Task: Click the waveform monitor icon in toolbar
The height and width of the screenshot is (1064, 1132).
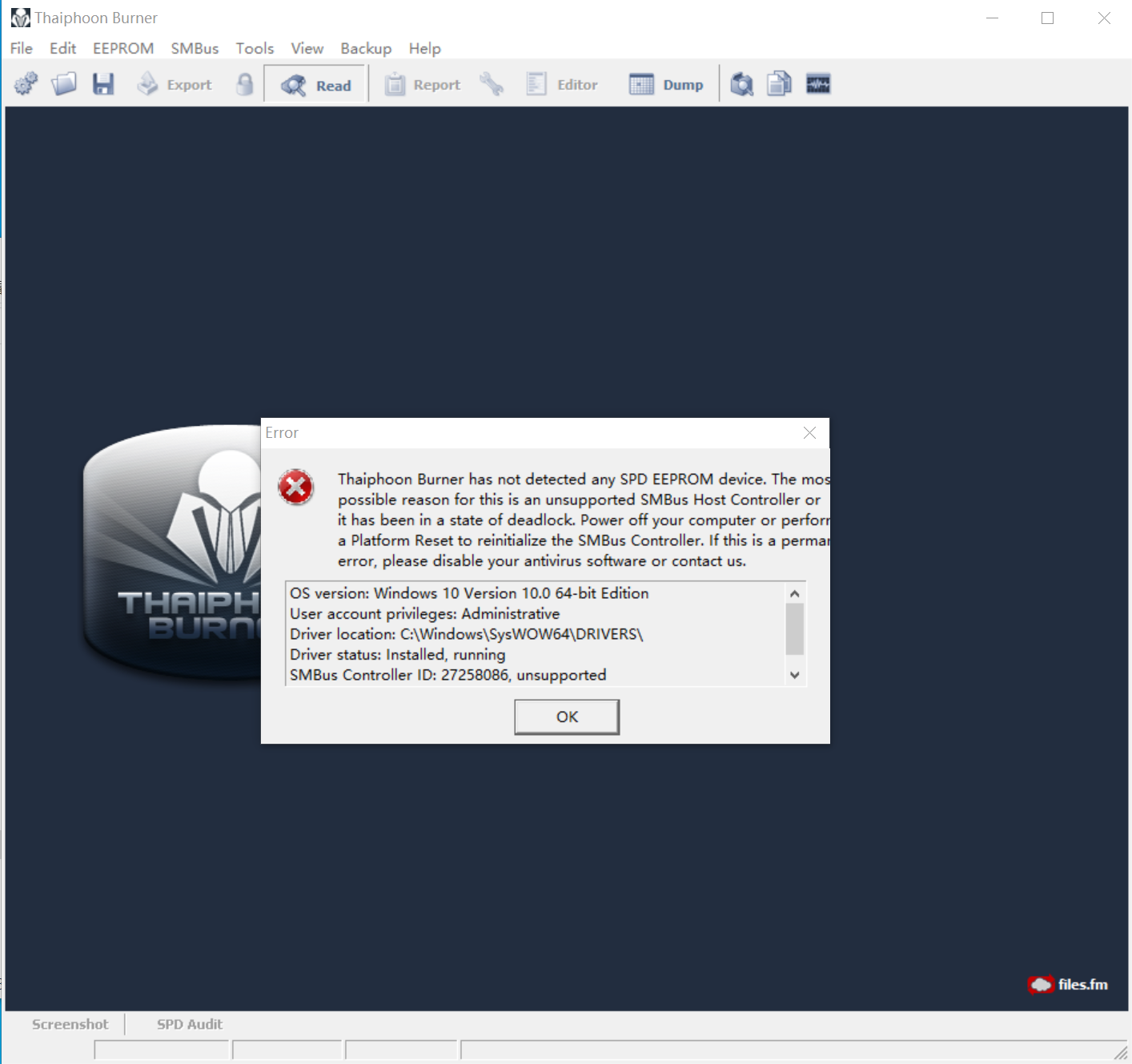Action: pyautogui.click(x=817, y=84)
